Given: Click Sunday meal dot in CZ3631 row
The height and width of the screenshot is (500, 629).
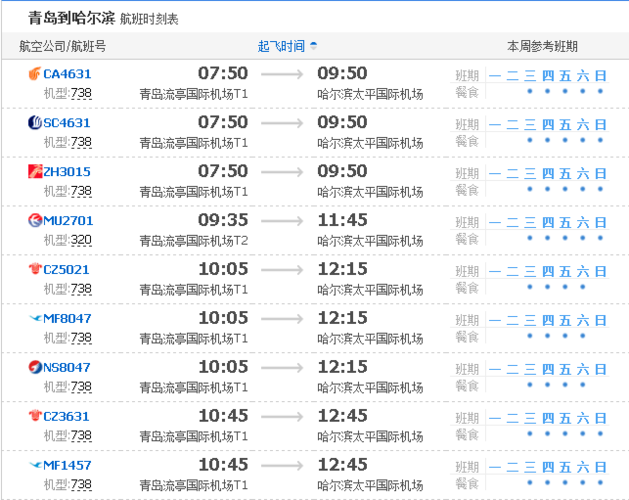Looking at the screenshot, I should [x=600, y=433].
